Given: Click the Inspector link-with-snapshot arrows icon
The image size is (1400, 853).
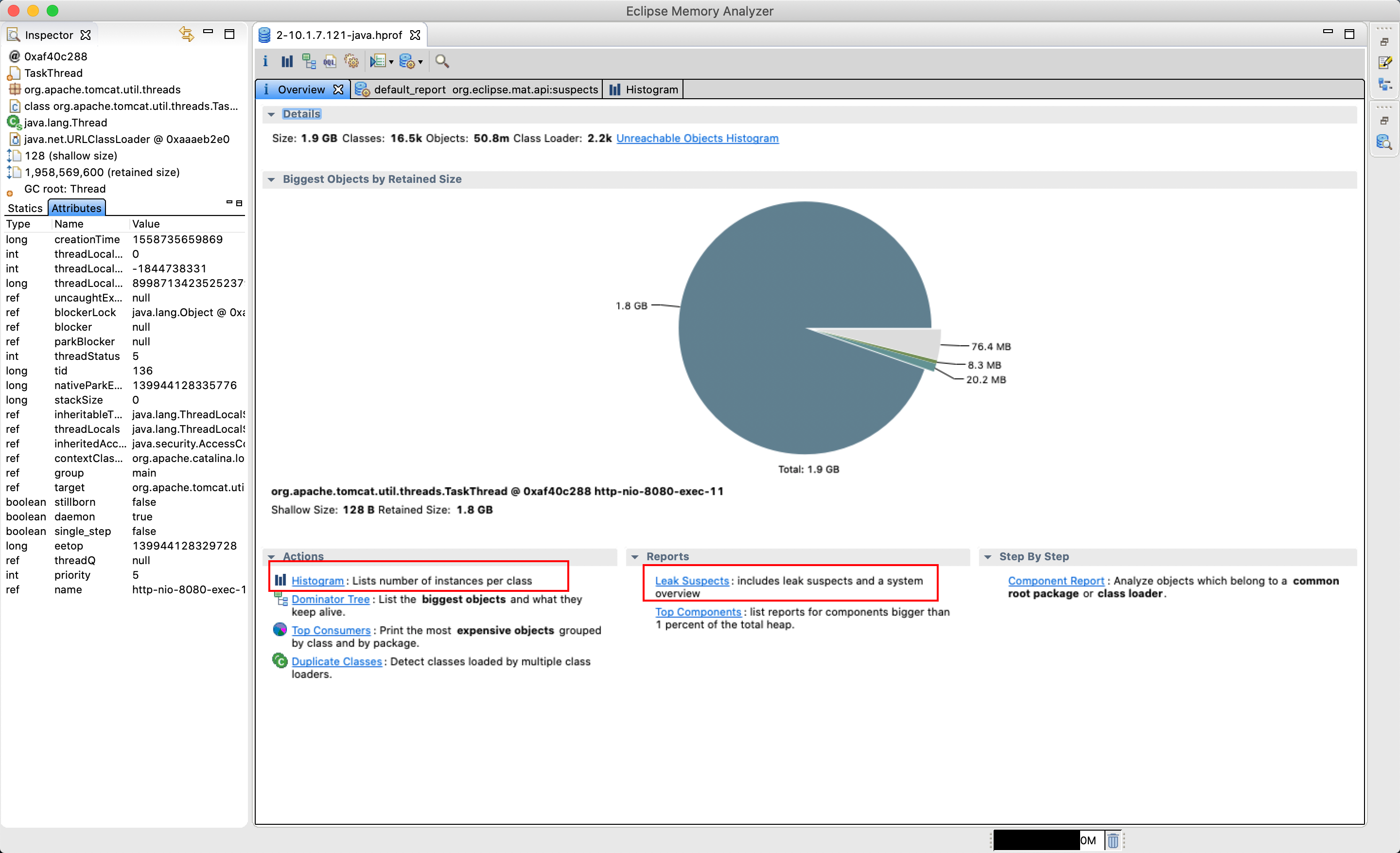Looking at the screenshot, I should 186,34.
